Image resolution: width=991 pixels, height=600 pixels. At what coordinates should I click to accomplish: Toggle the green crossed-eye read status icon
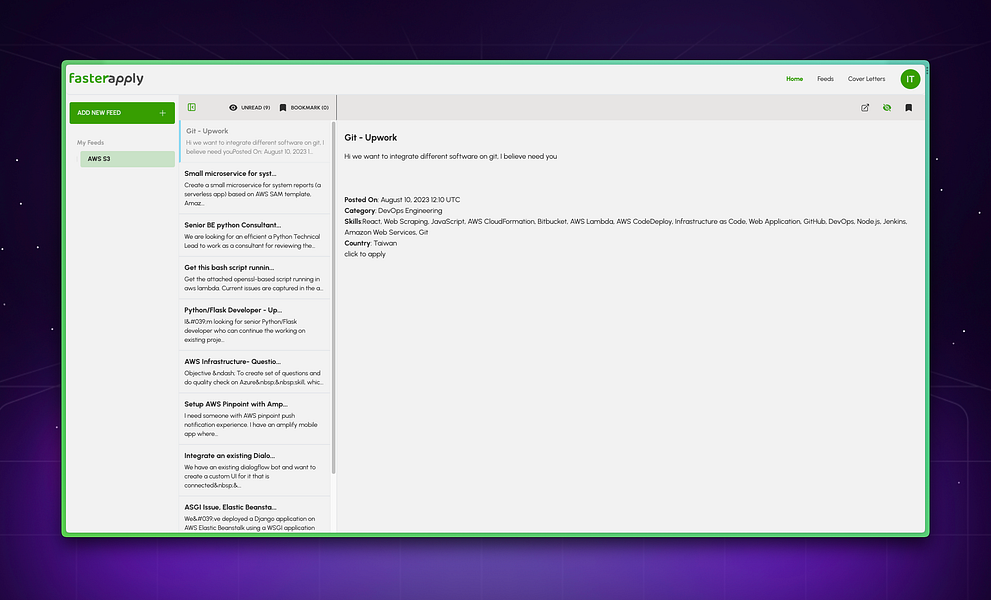click(x=887, y=107)
